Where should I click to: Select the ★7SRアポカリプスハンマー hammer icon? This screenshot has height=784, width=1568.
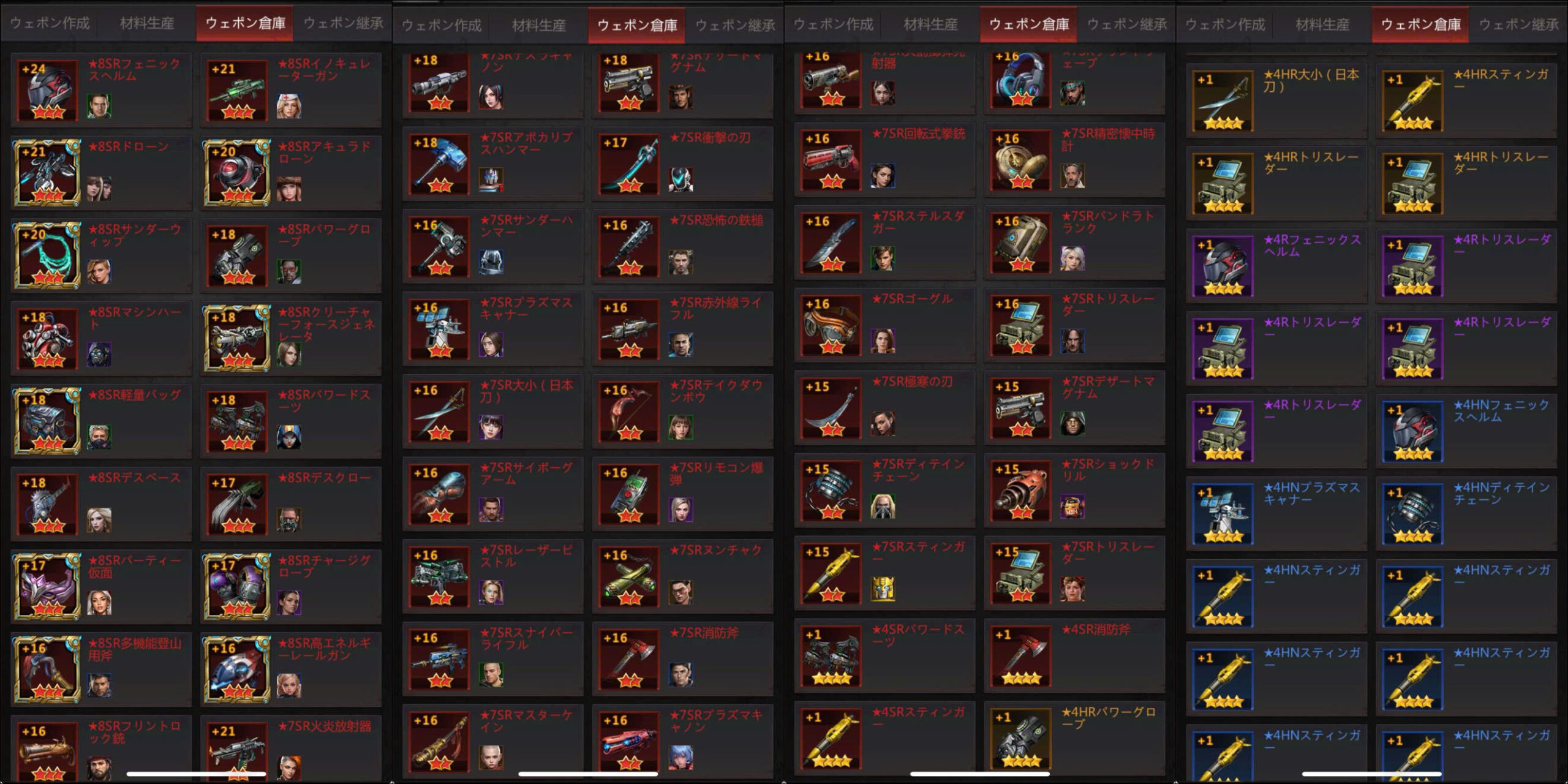(x=439, y=164)
